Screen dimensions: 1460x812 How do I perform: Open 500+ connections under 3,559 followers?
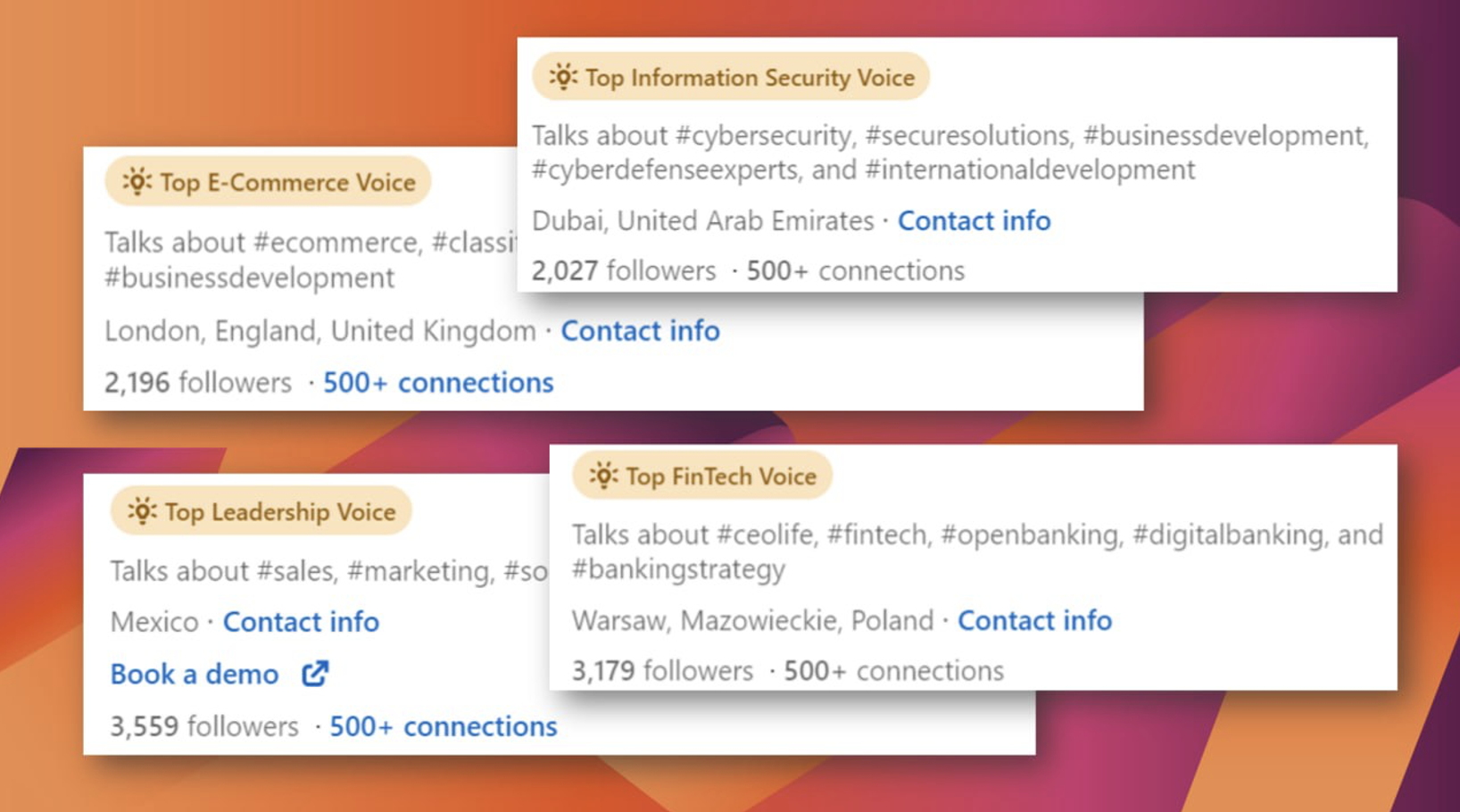point(444,726)
